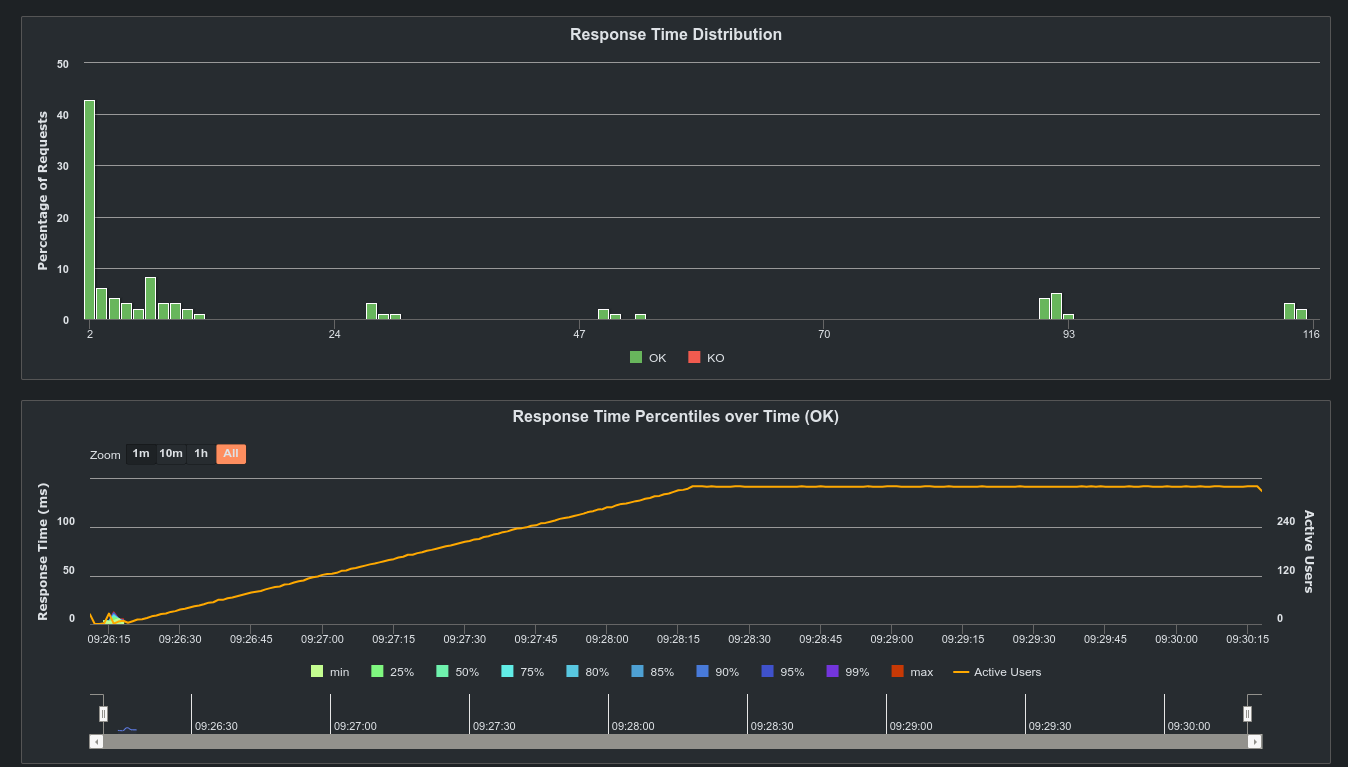Toggle the 80% percentile legend item
This screenshot has height=767, width=1348.
tap(587, 672)
